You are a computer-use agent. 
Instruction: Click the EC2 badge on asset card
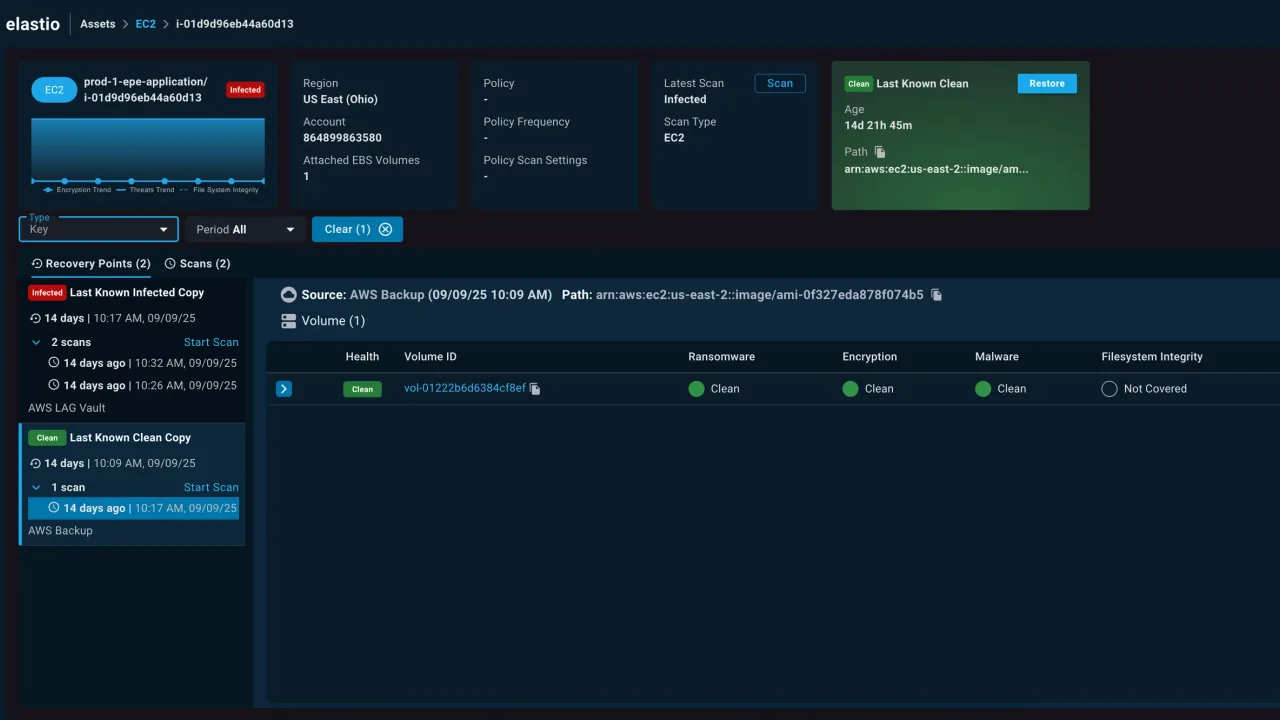click(x=54, y=90)
